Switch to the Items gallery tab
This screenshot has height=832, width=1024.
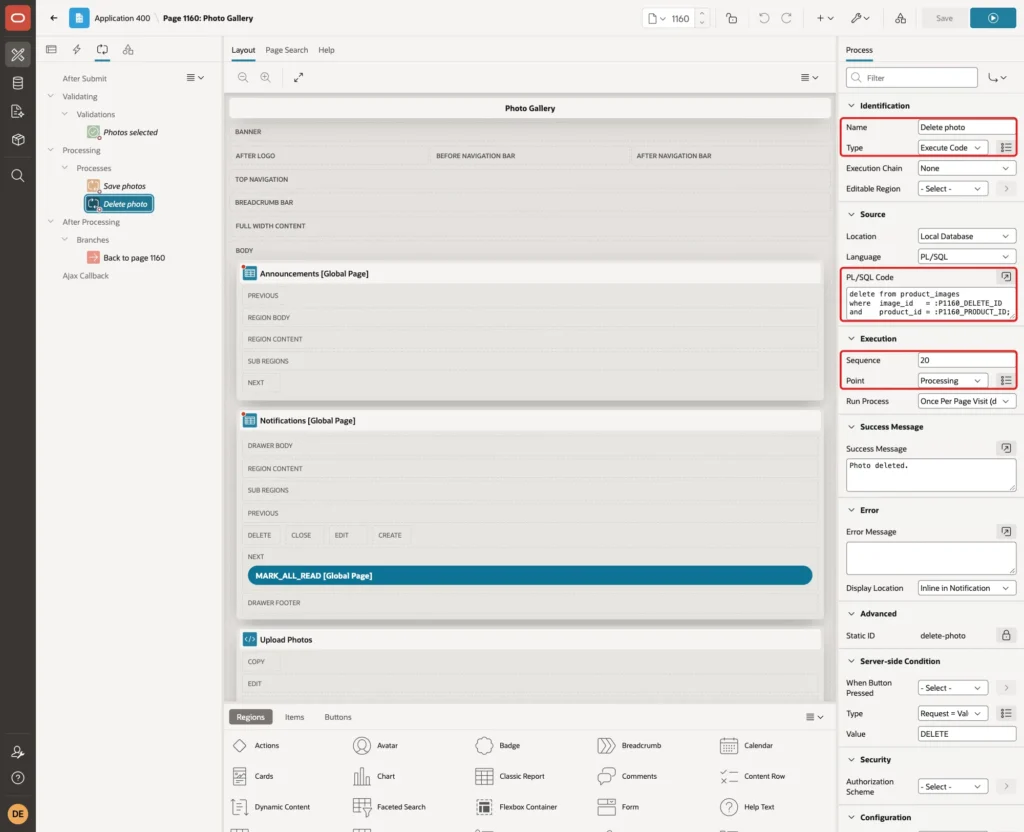294,716
